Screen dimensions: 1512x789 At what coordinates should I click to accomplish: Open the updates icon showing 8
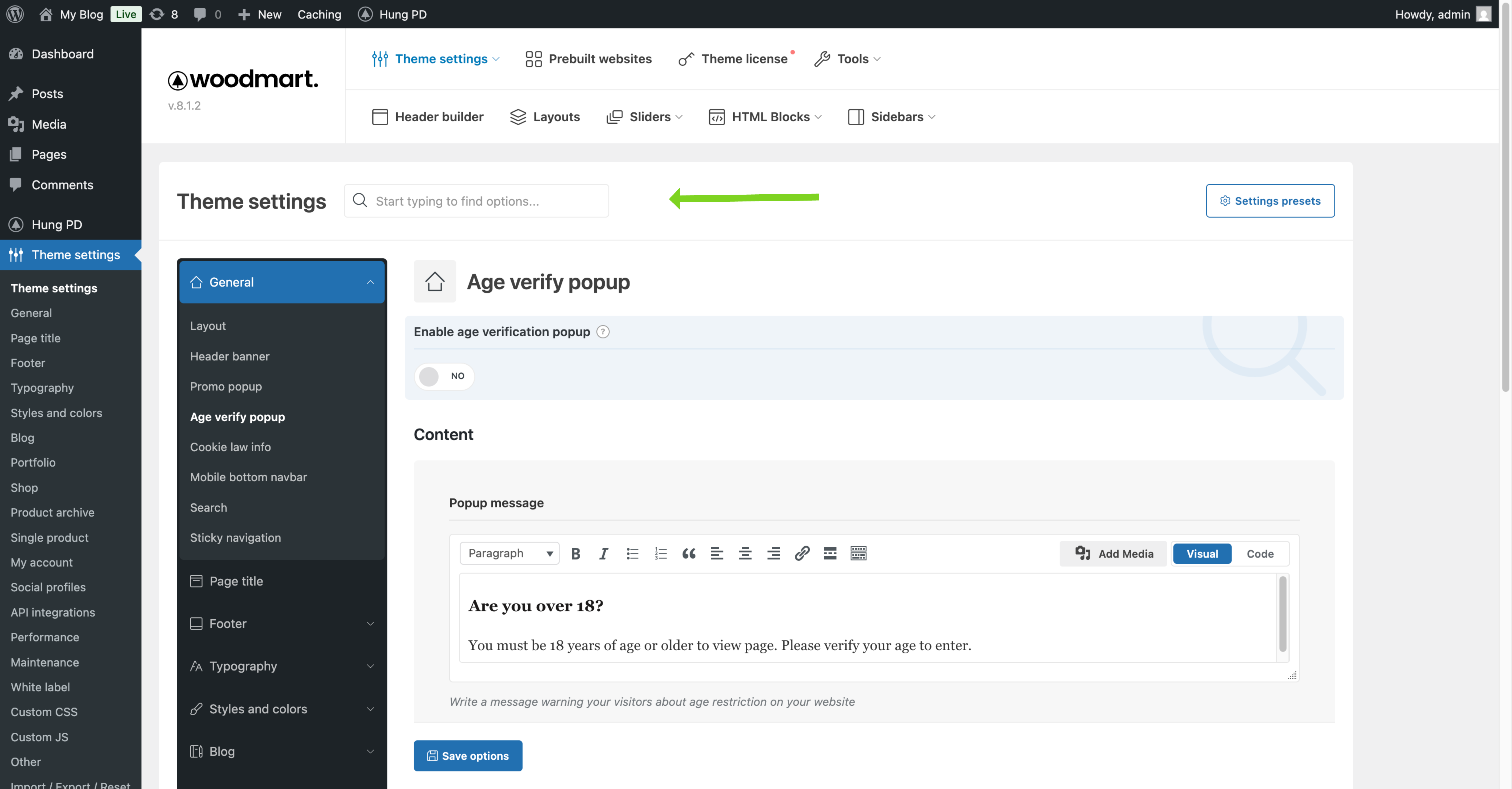point(164,14)
